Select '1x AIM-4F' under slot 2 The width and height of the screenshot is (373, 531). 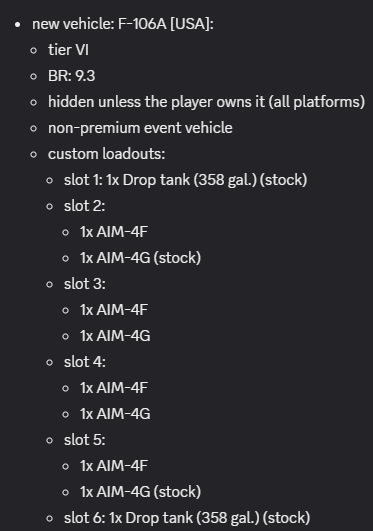[114, 232]
